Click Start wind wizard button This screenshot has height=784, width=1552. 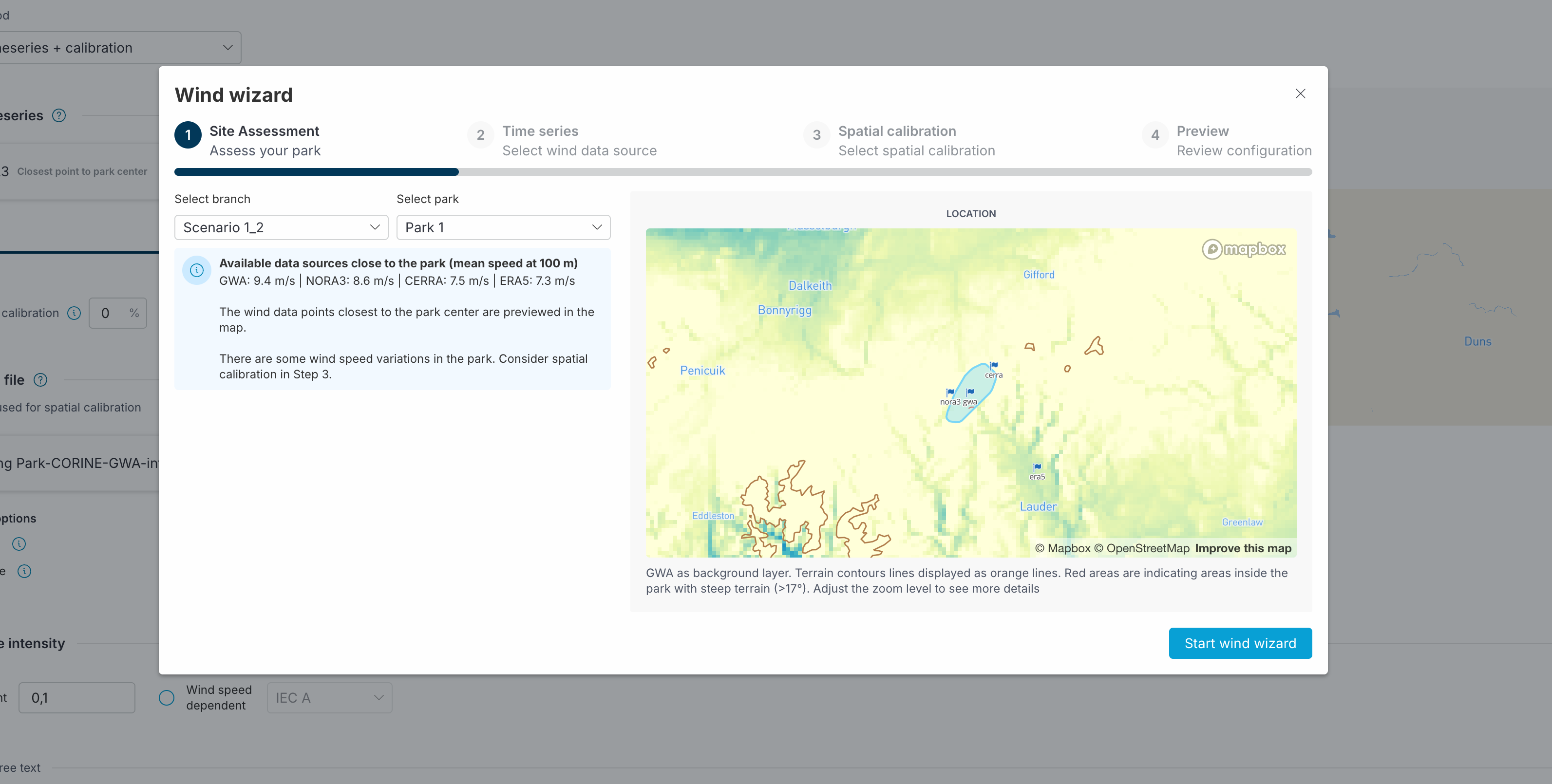[1240, 643]
